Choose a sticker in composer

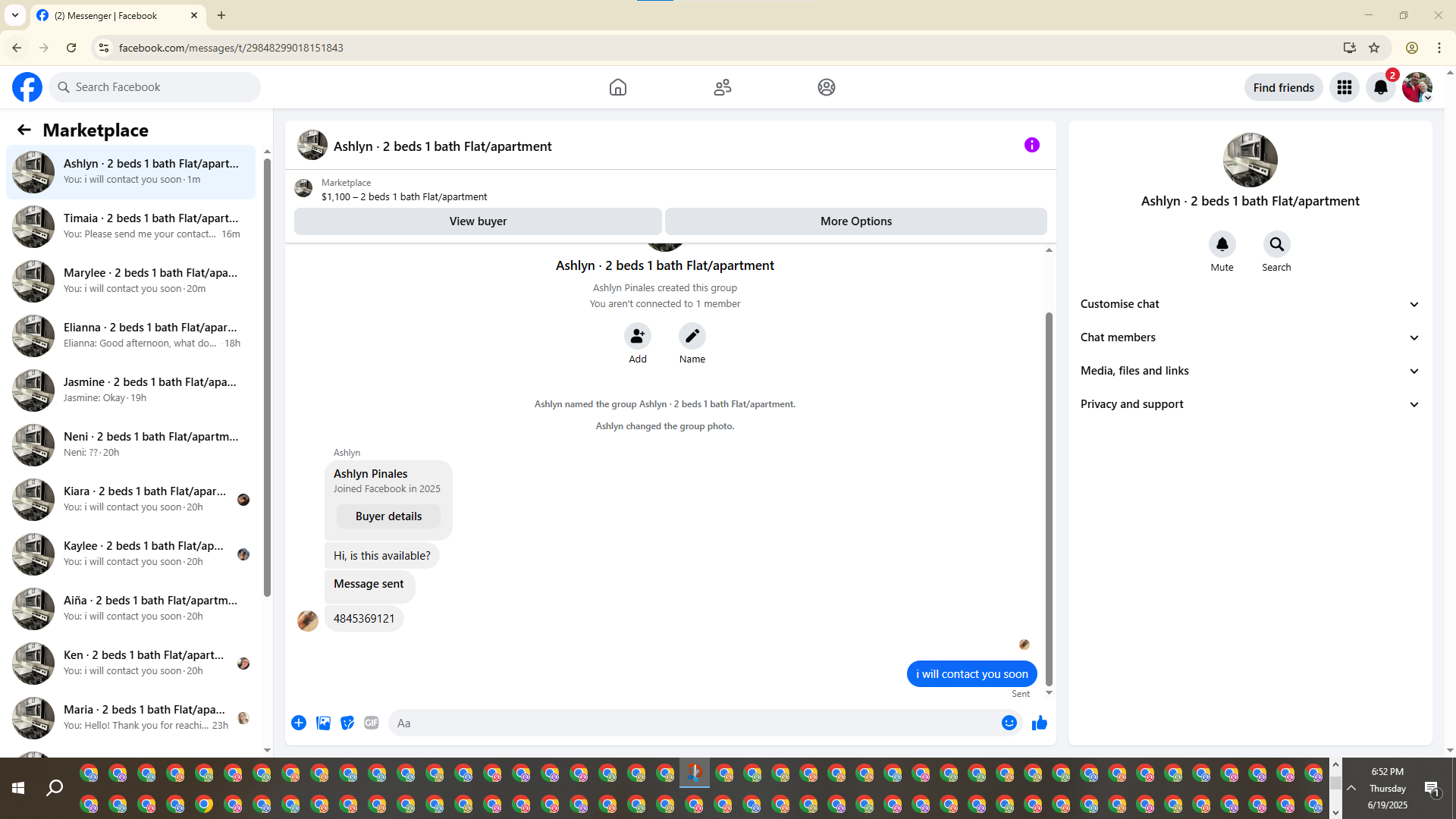click(347, 723)
